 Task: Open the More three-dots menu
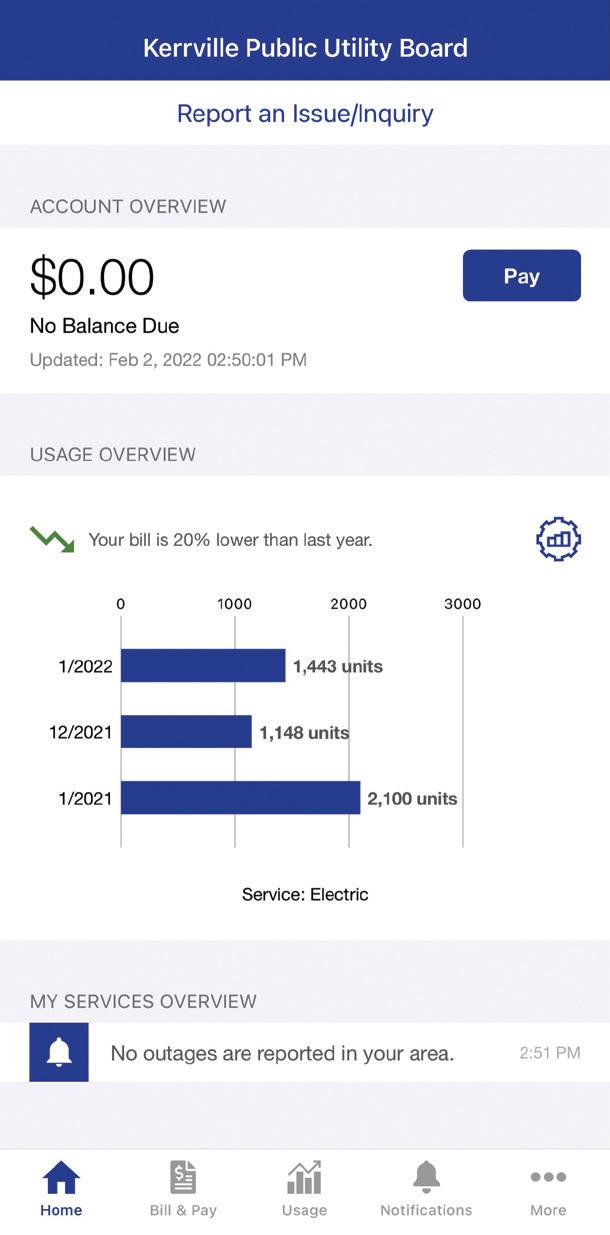(548, 1178)
